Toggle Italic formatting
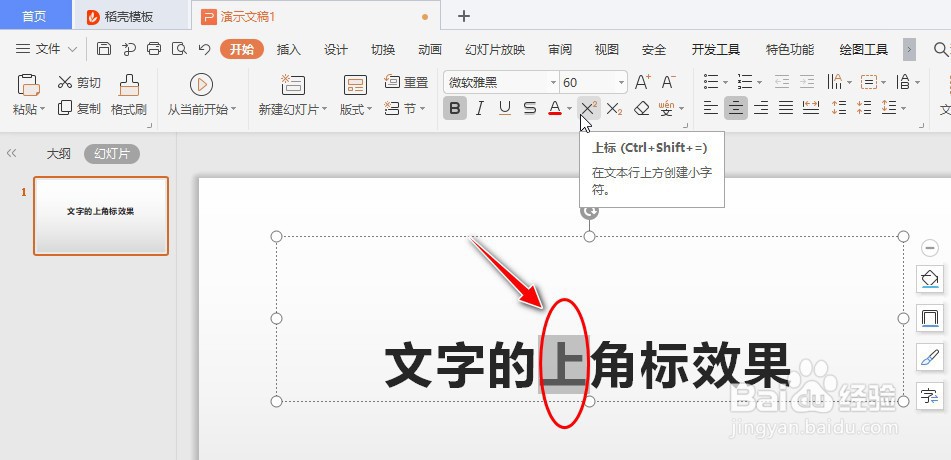 click(x=480, y=109)
